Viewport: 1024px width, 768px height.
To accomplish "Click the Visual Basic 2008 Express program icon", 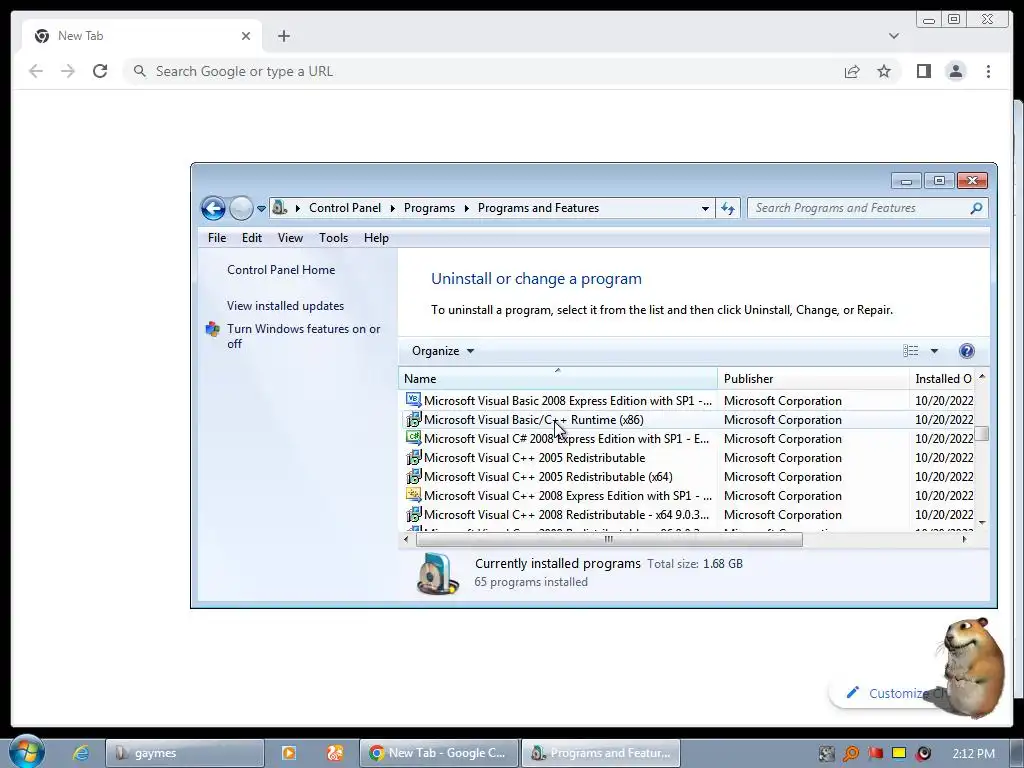I will click(x=413, y=400).
